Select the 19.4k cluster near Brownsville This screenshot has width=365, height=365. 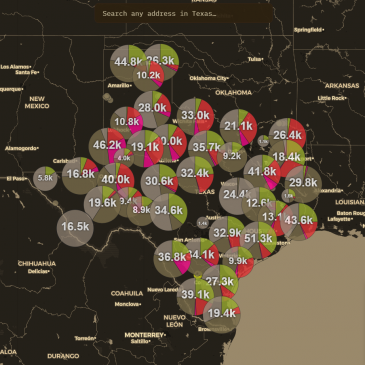[222, 314]
